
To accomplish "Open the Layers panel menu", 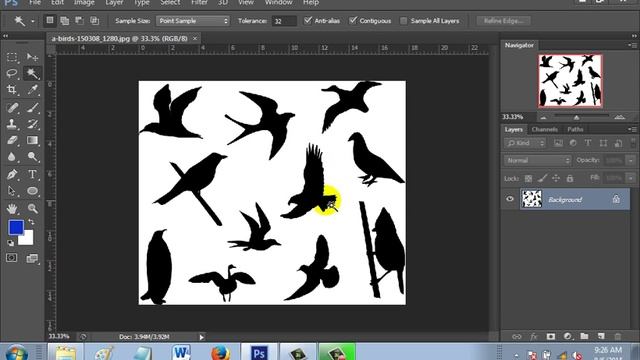I will point(632,129).
